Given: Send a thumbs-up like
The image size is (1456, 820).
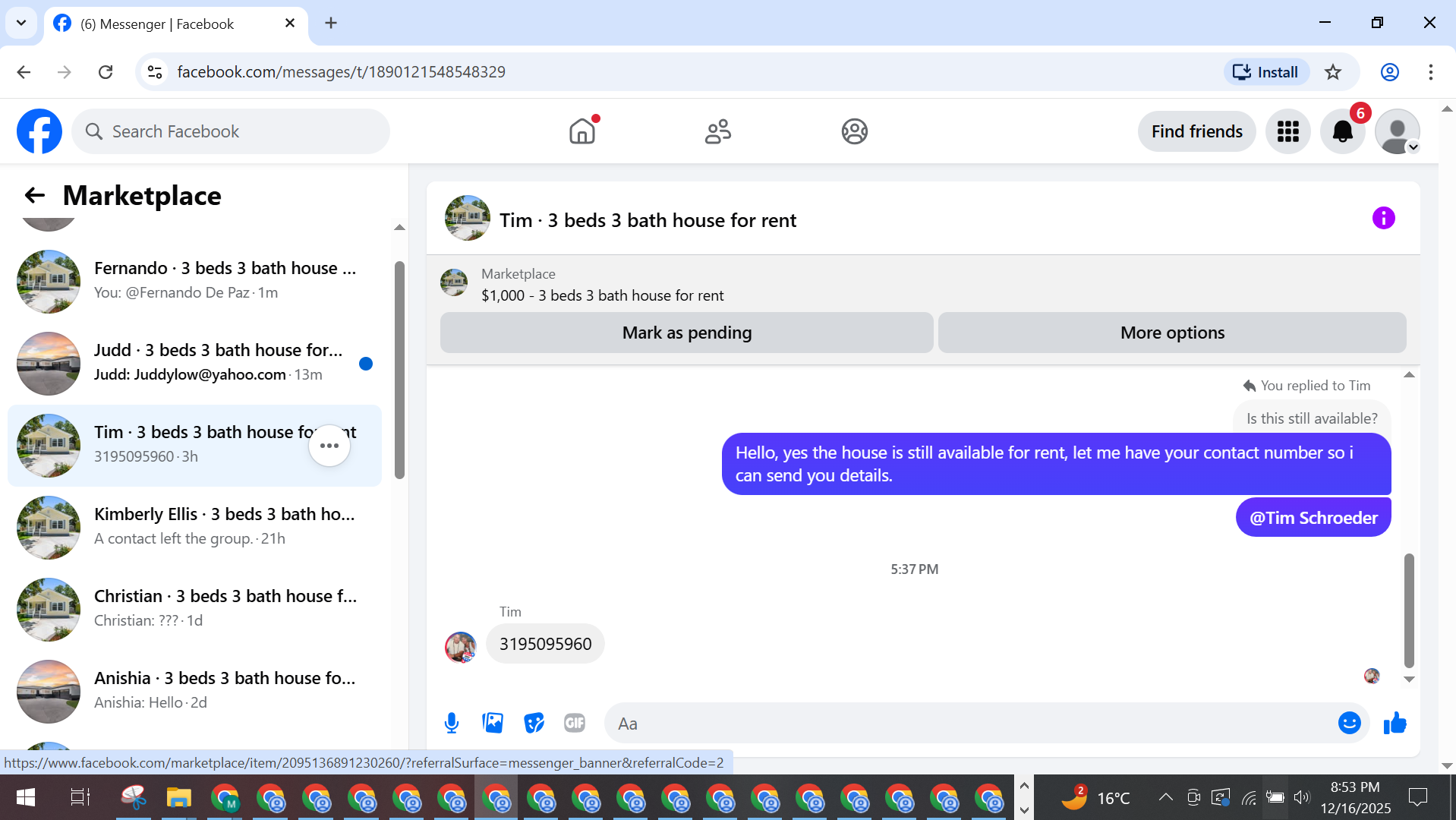Looking at the screenshot, I should (1395, 724).
